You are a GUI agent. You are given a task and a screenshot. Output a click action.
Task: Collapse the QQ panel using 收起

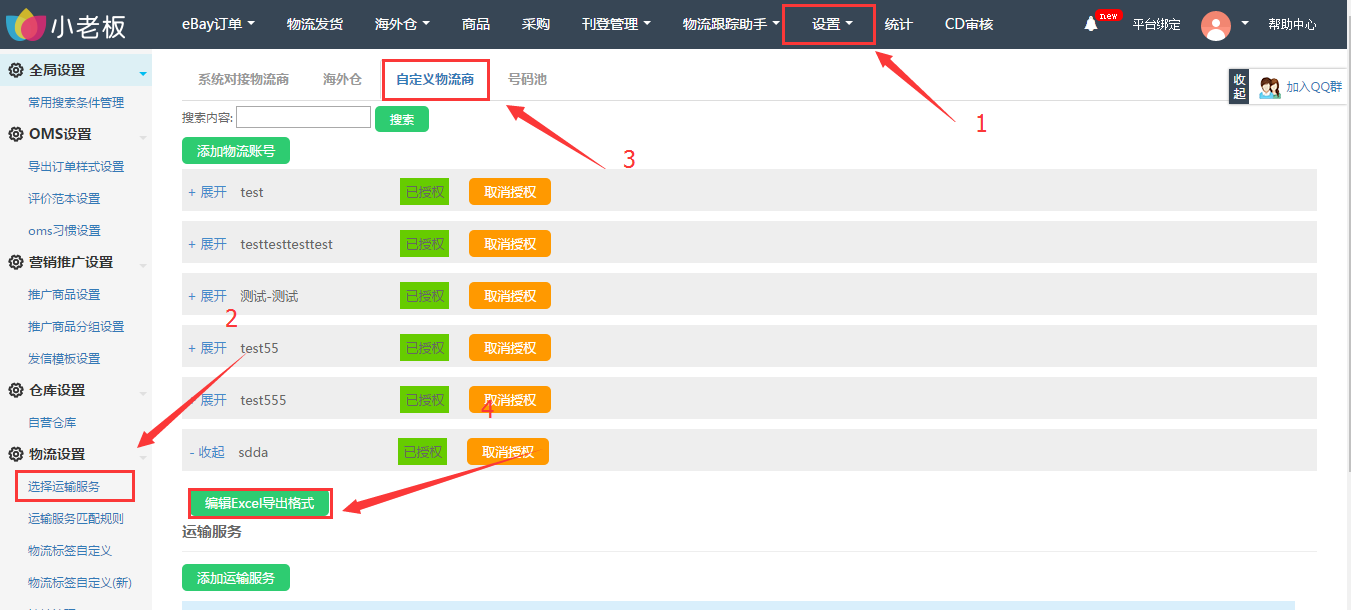pyautogui.click(x=1239, y=87)
